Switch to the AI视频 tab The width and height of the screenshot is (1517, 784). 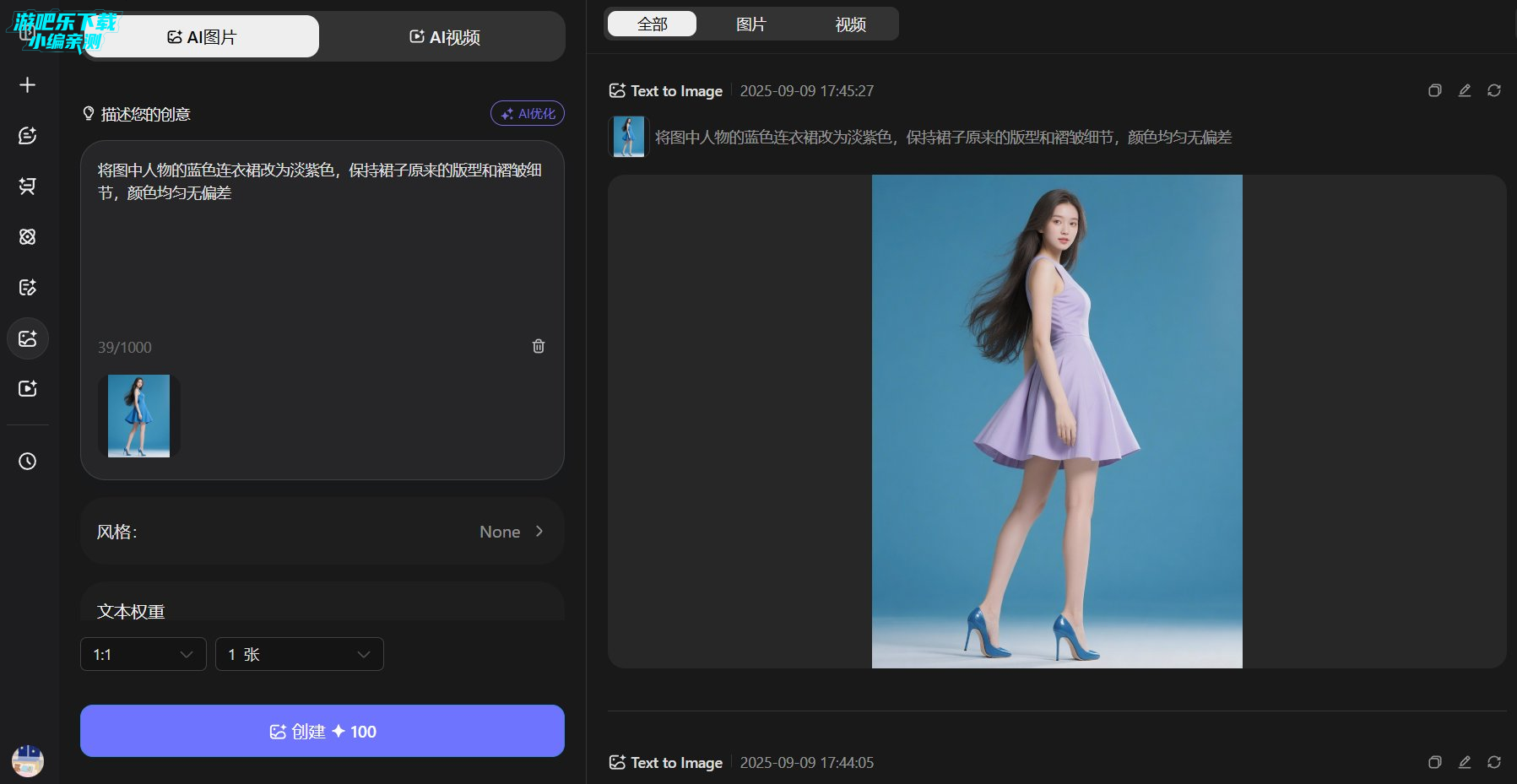pyautogui.click(x=444, y=36)
